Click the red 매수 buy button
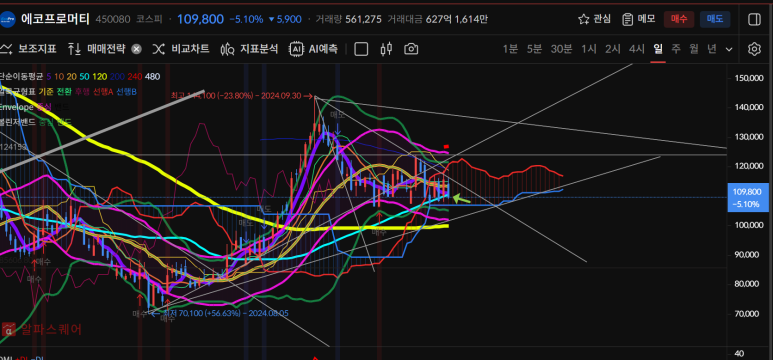Screen dimensions: 773x360 (679, 19)
